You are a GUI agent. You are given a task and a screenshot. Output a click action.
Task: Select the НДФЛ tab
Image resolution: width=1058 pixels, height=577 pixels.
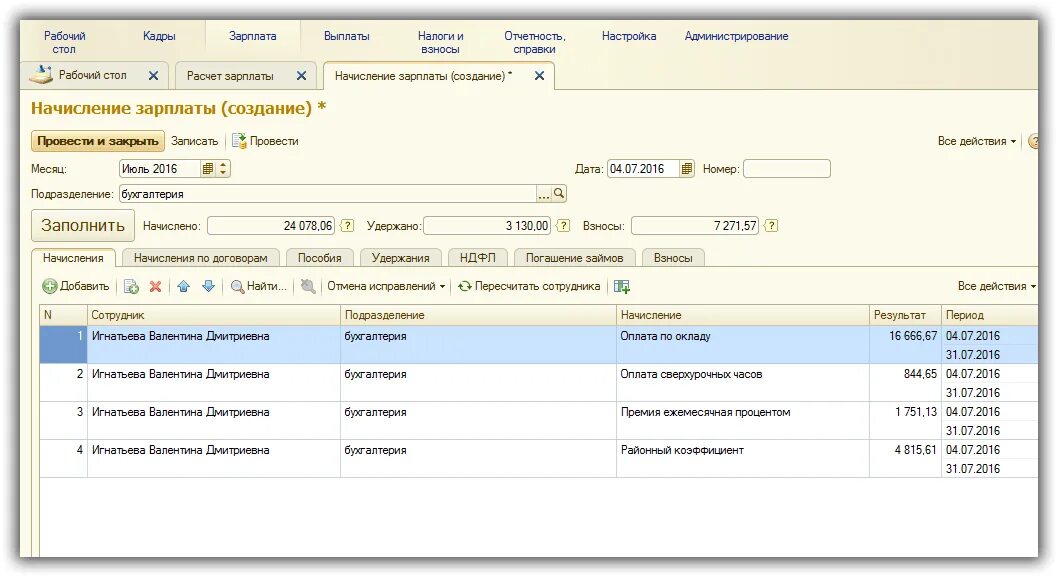(x=477, y=258)
